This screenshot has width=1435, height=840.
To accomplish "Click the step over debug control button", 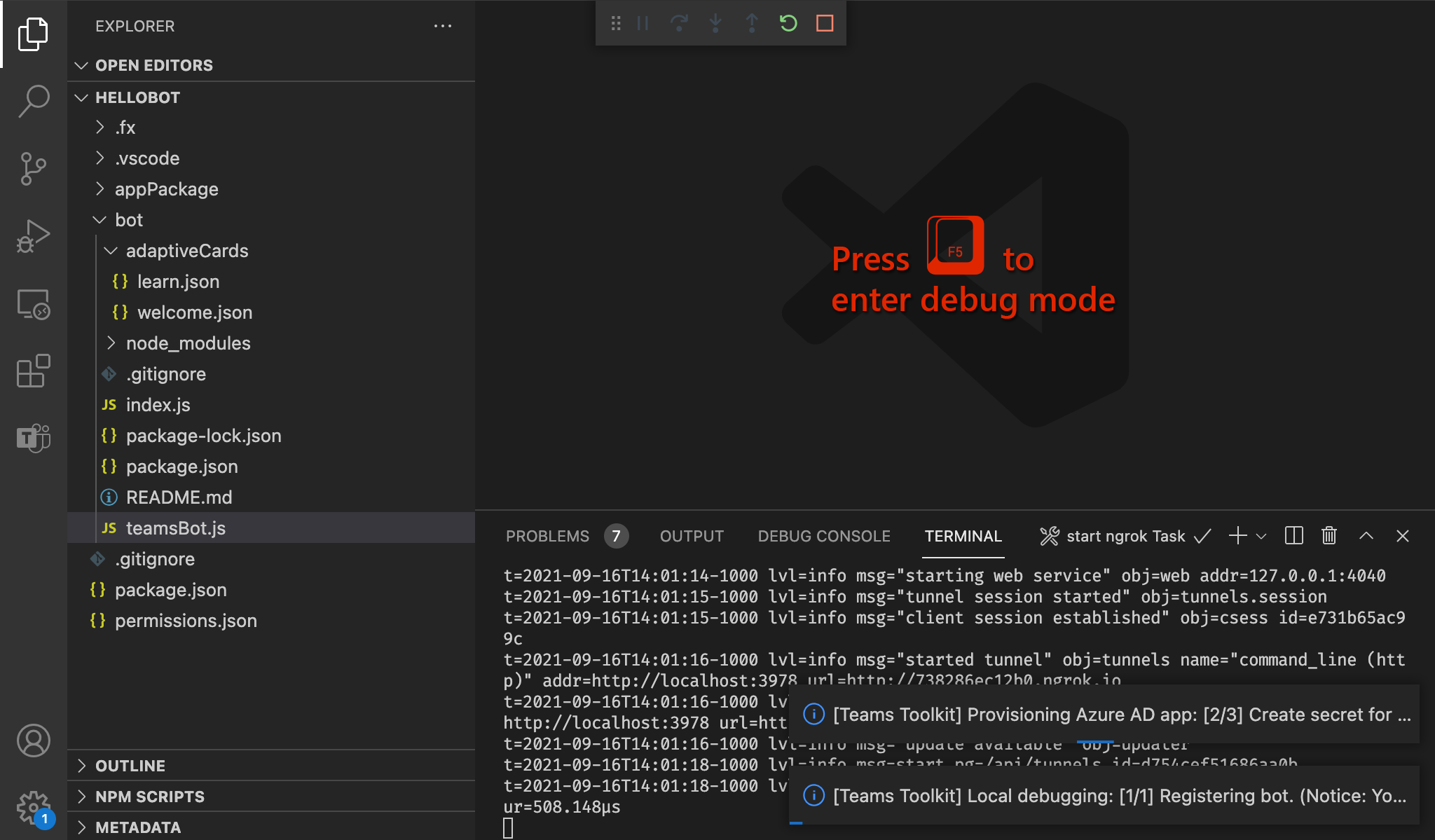I will click(680, 22).
